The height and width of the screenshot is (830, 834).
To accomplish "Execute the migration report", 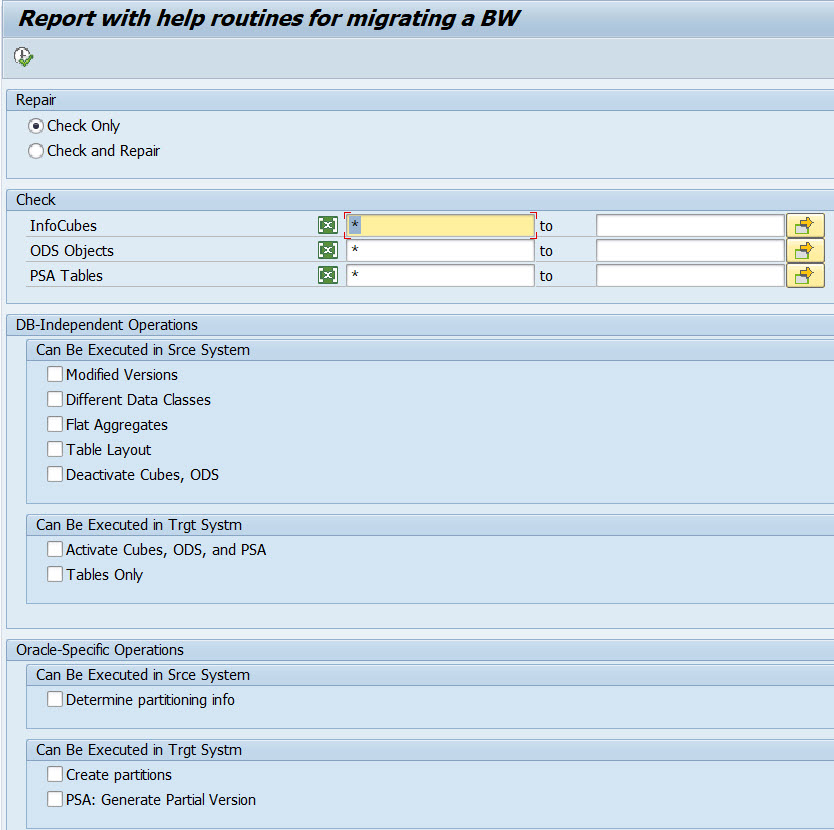I will pos(21,57).
